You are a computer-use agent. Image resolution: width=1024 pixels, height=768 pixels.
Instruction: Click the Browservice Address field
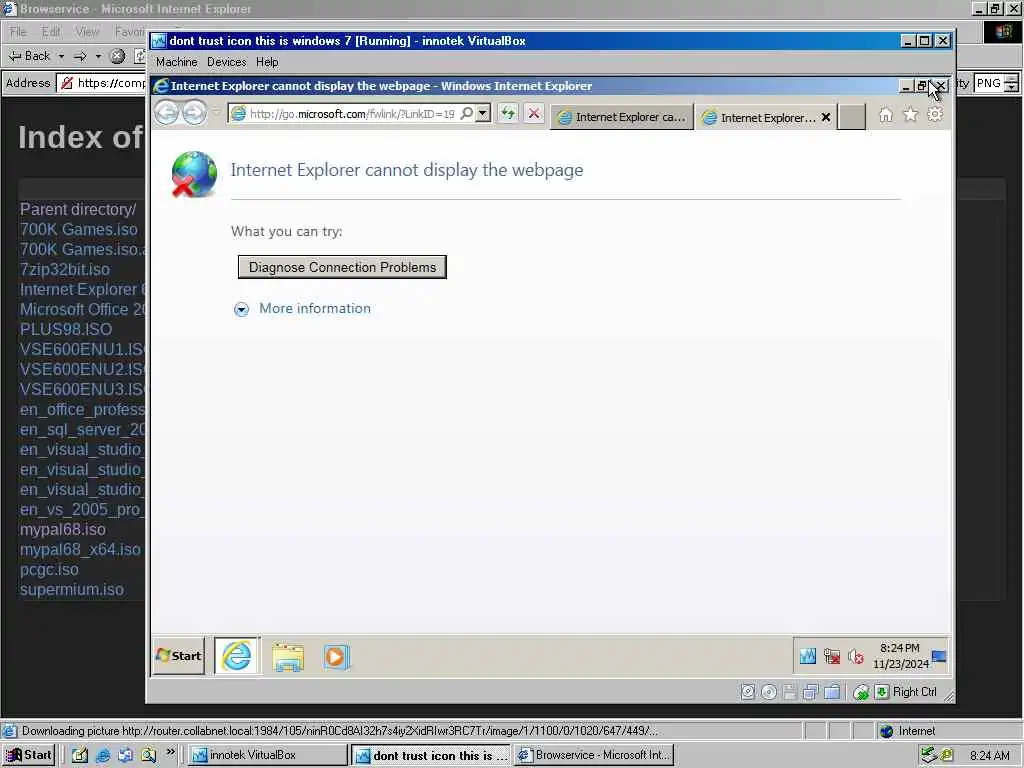pyautogui.click(x=103, y=83)
